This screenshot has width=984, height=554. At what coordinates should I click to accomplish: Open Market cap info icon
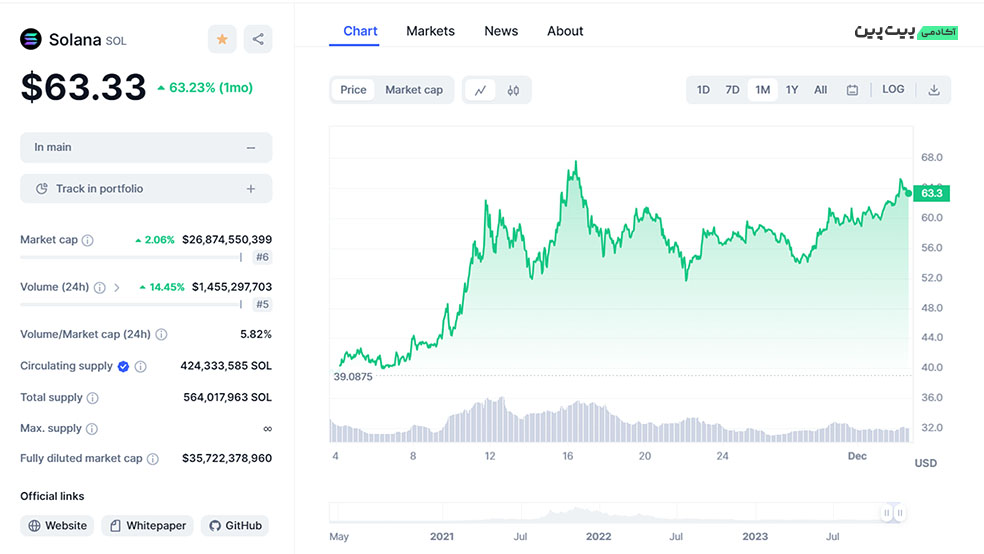tap(88, 240)
